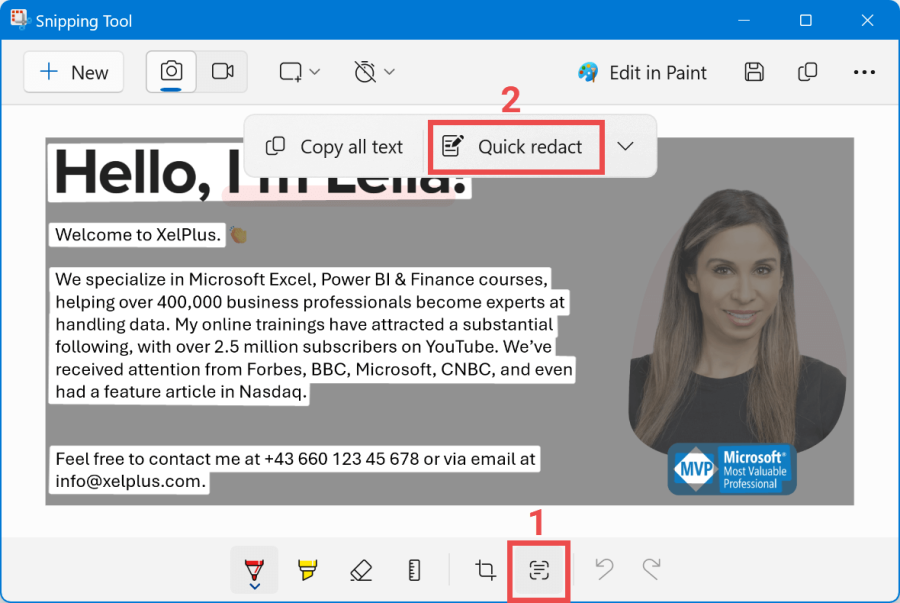
Task: Select the image Crop tool
Action: coord(486,570)
